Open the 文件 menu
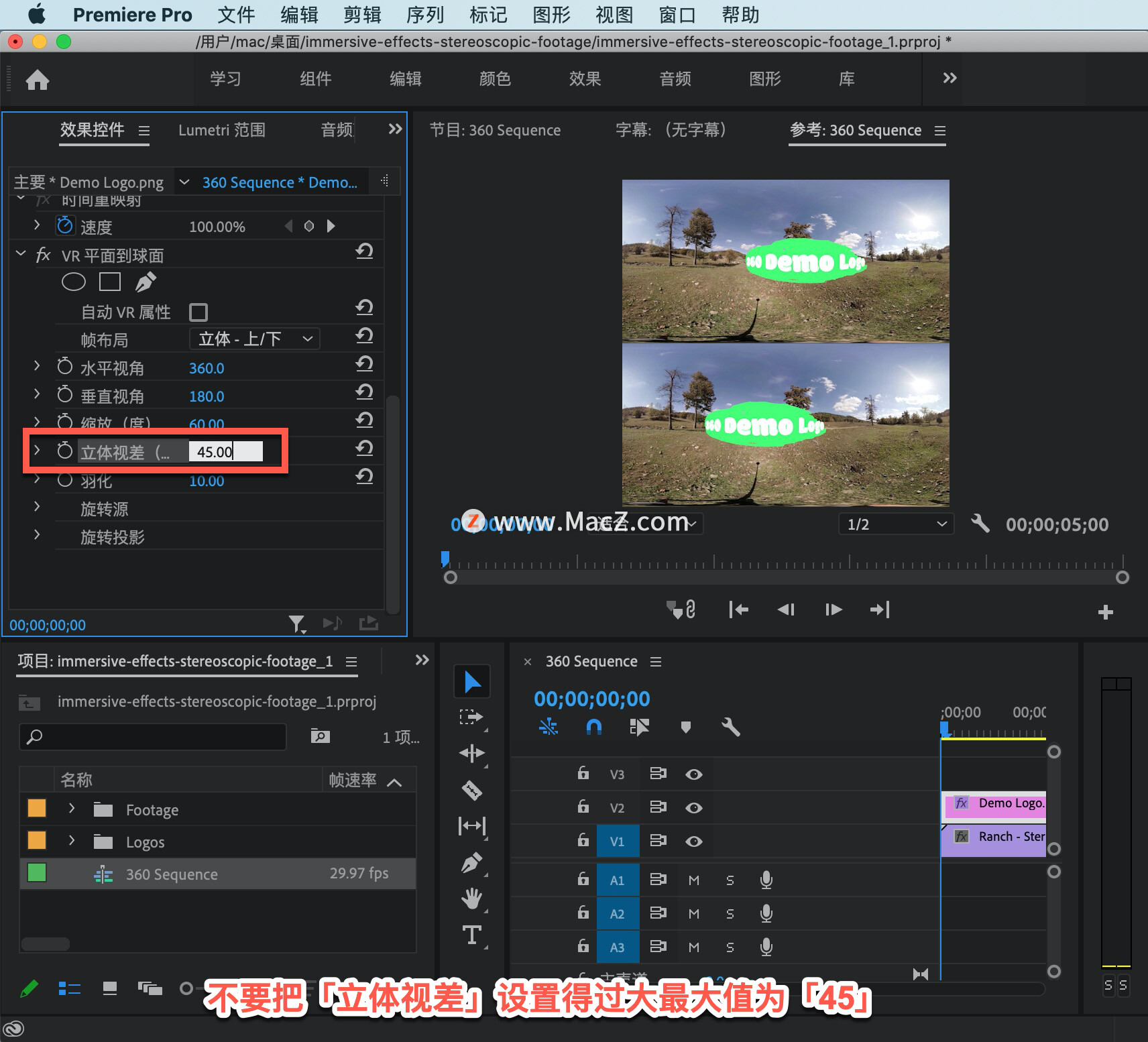1148x1042 pixels. click(x=236, y=15)
